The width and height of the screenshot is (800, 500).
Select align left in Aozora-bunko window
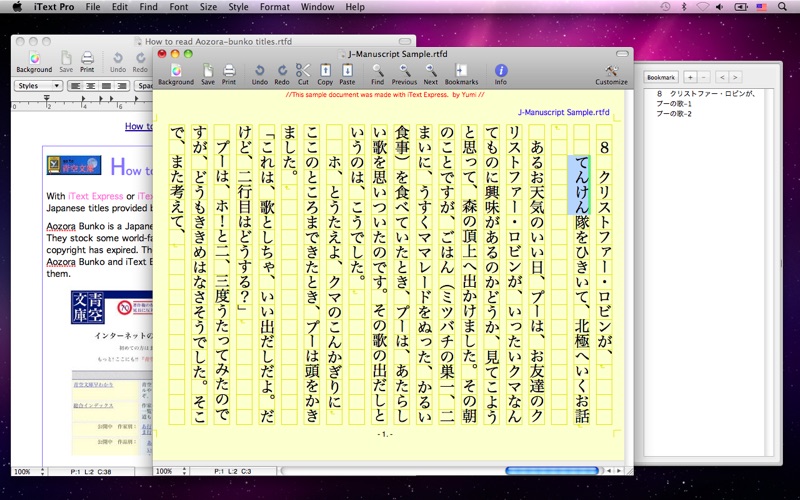(x=76, y=86)
